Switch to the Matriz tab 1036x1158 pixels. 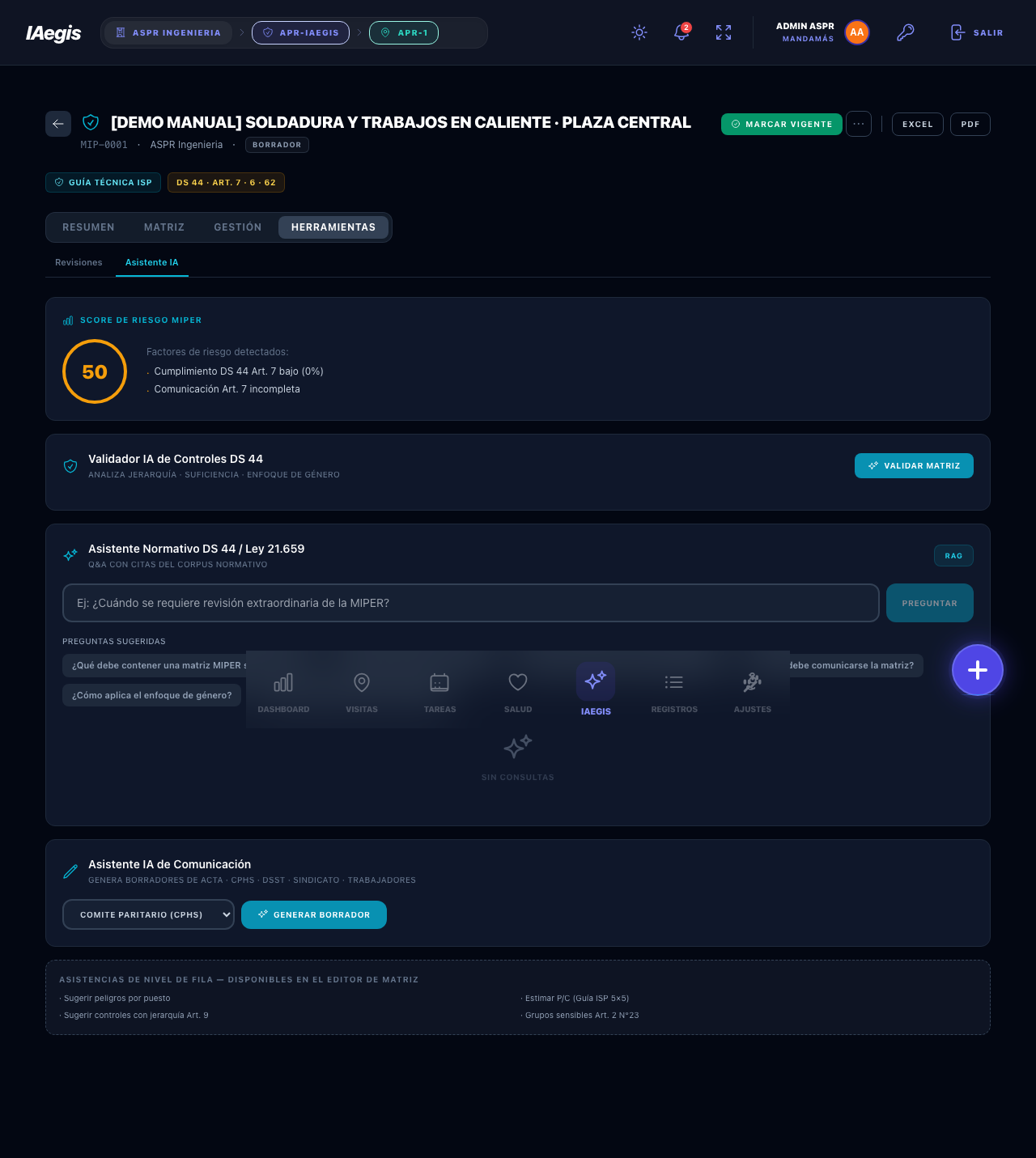[164, 227]
